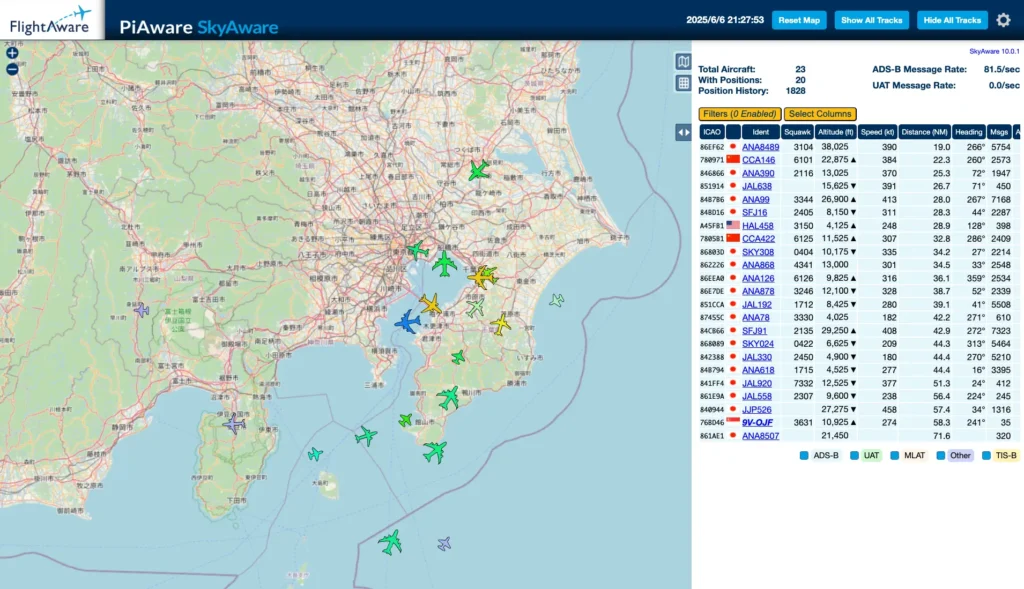
Task: Sort table by Speed (kt) column
Action: (x=876, y=132)
